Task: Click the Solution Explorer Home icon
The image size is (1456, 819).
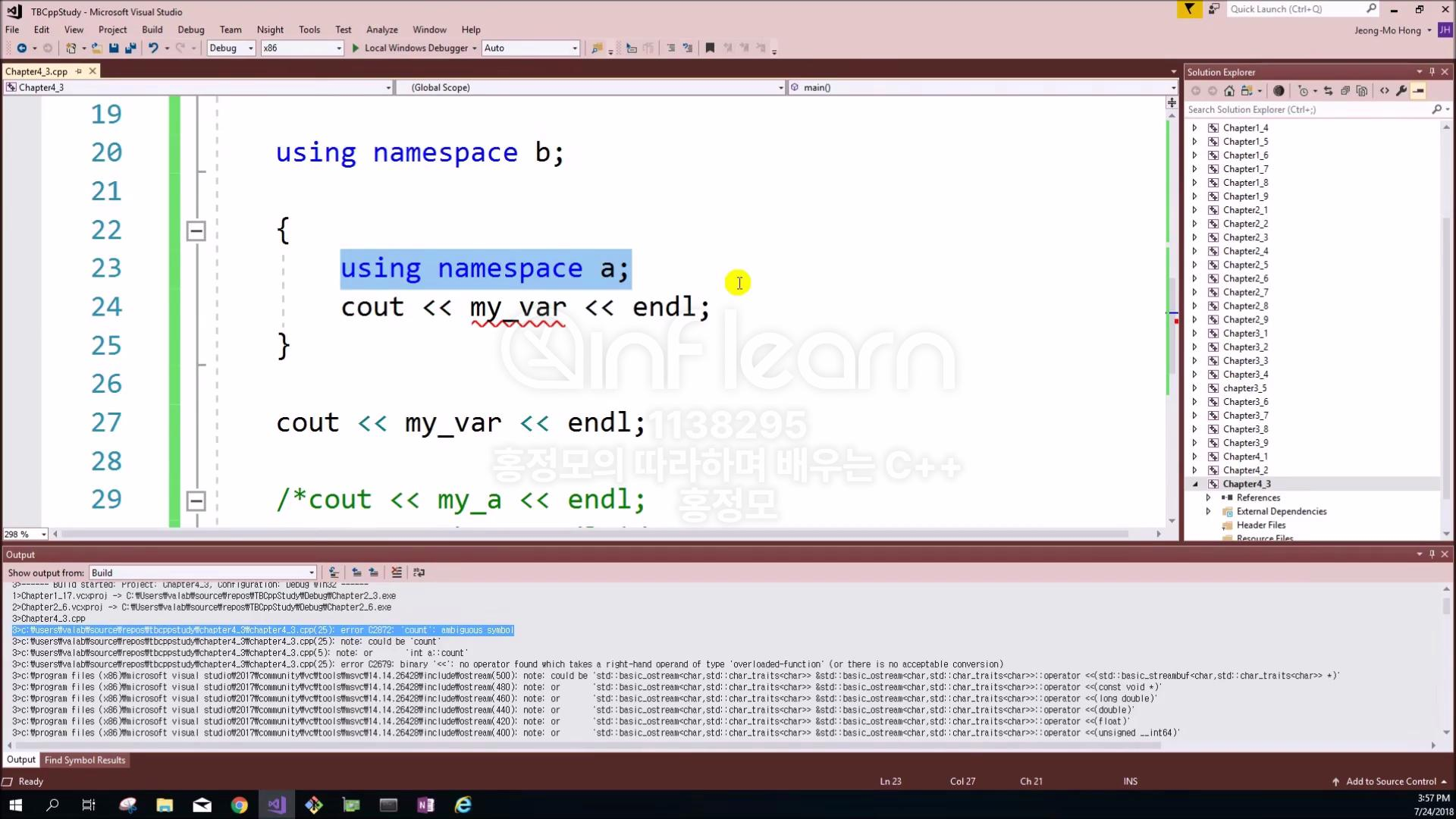Action: [x=1229, y=91]
